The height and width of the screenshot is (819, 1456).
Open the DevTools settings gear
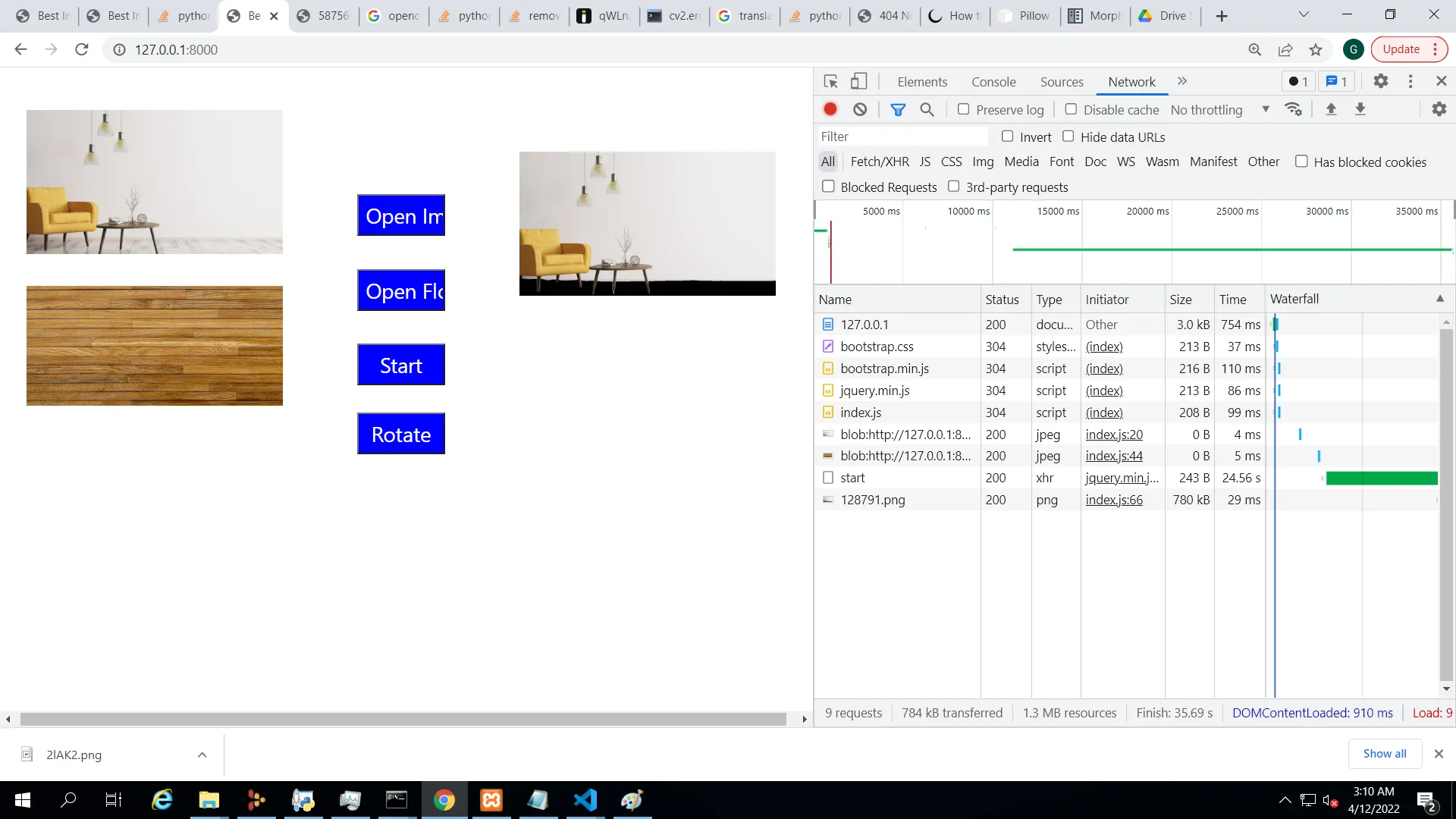point(1381,81)
